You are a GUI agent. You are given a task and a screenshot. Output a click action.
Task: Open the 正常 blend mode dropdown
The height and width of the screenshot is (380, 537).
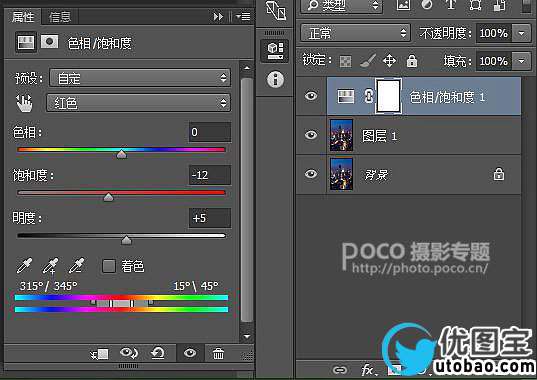coord(355,33)
